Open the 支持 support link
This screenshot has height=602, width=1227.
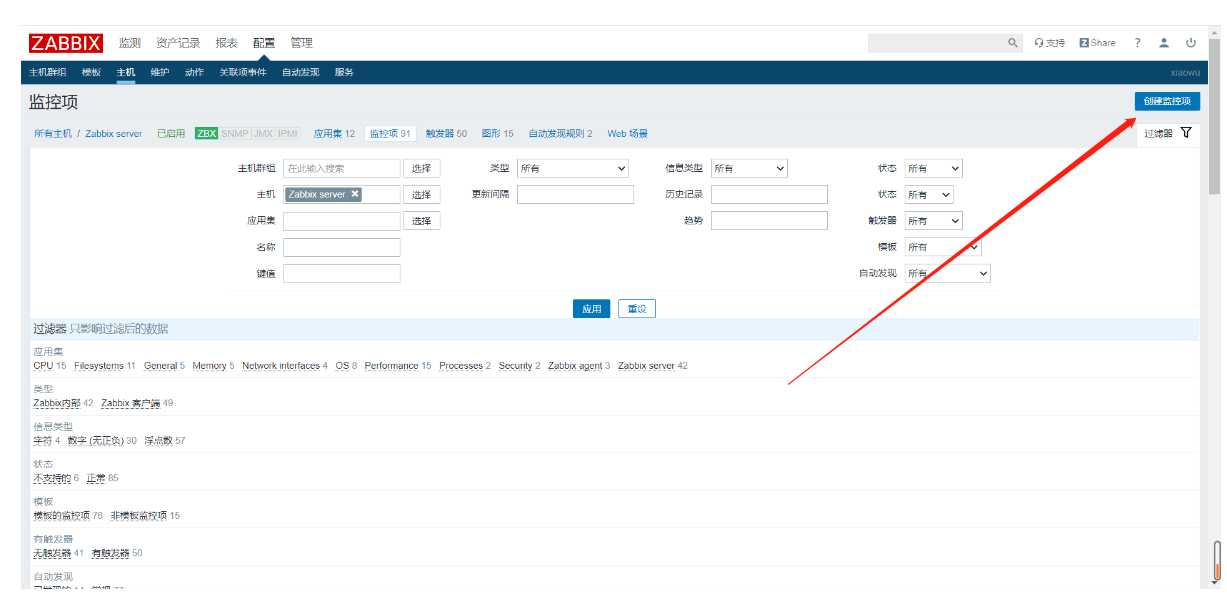tap(1050, 43)
